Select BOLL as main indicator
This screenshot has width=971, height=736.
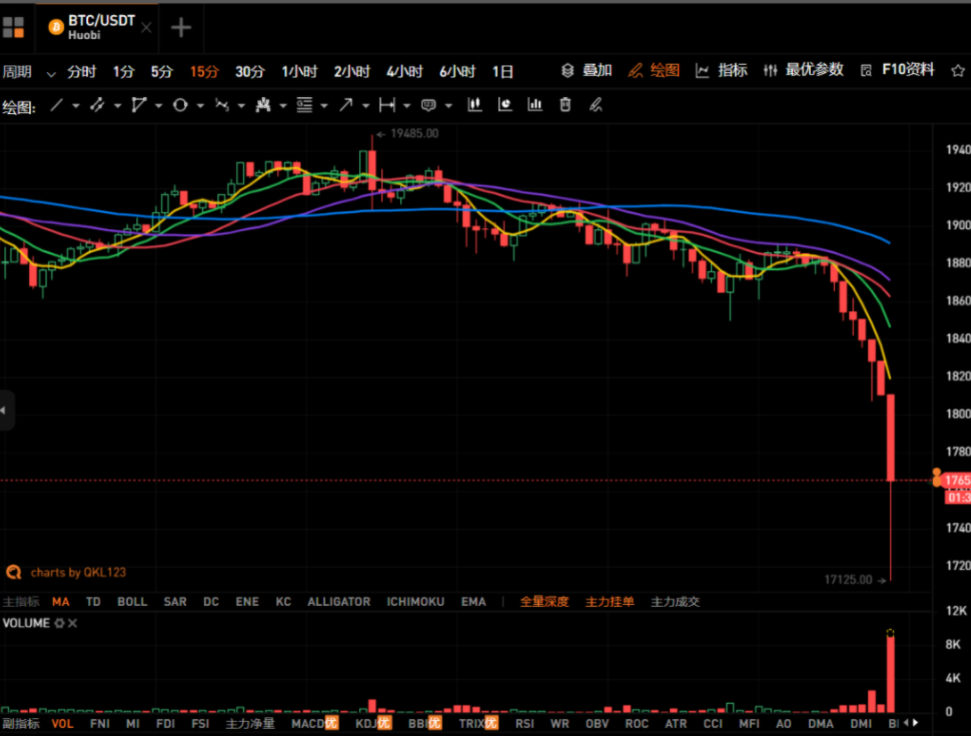[131, 602]
